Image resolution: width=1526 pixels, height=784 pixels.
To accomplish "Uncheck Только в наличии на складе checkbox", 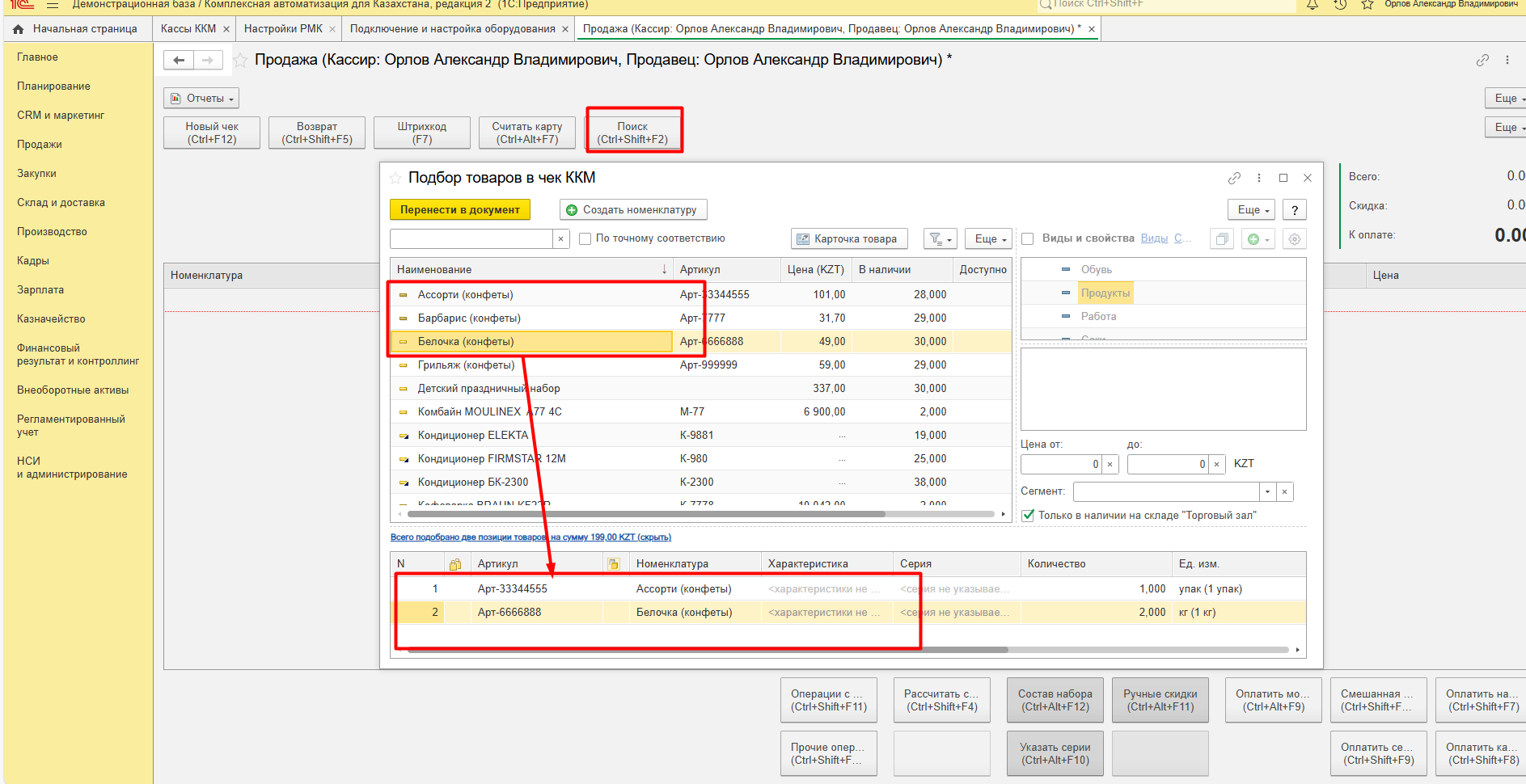I will coord(1028,516).
